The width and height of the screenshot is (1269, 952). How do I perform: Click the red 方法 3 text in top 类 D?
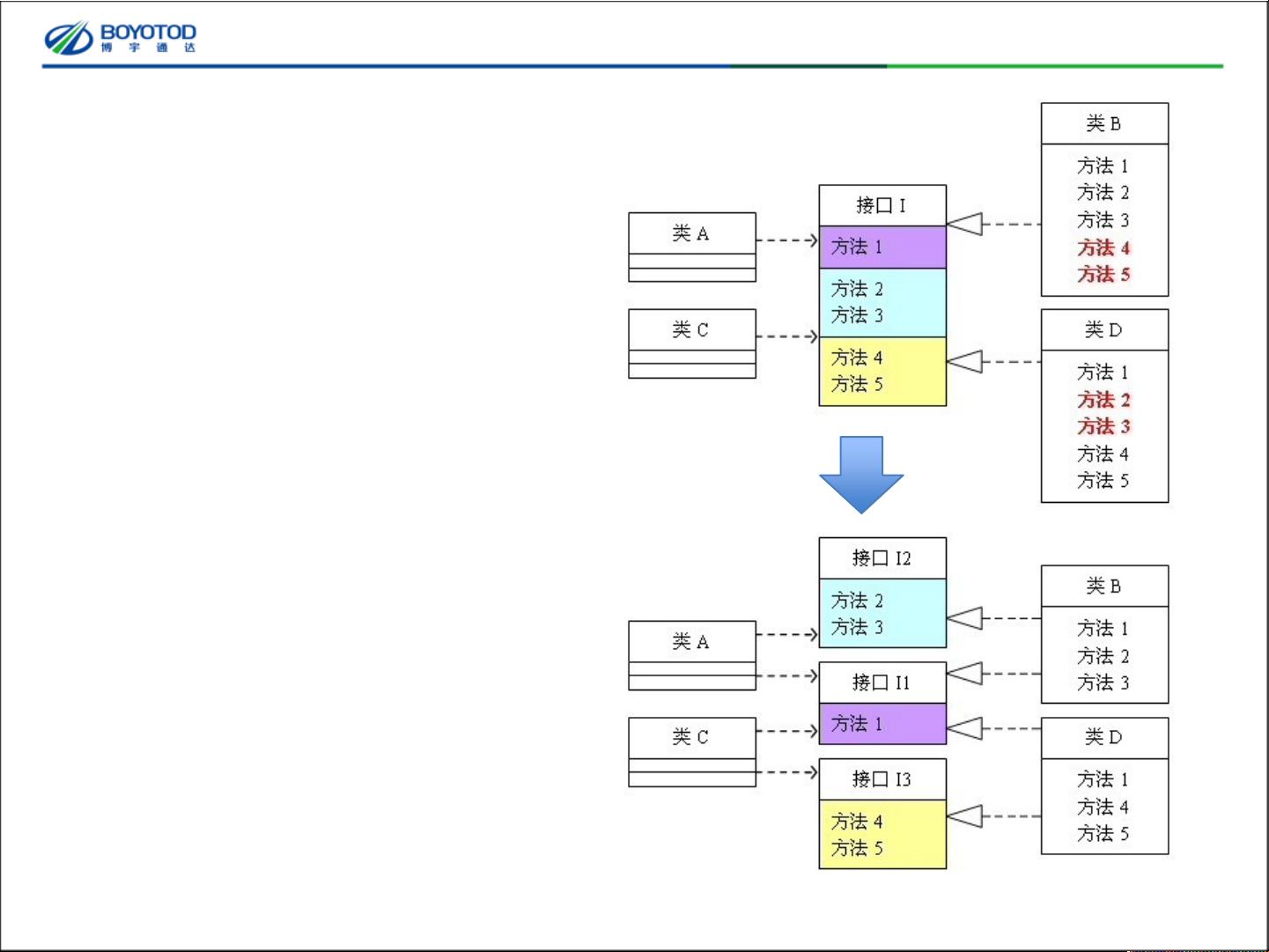[x=1103, y=427]
